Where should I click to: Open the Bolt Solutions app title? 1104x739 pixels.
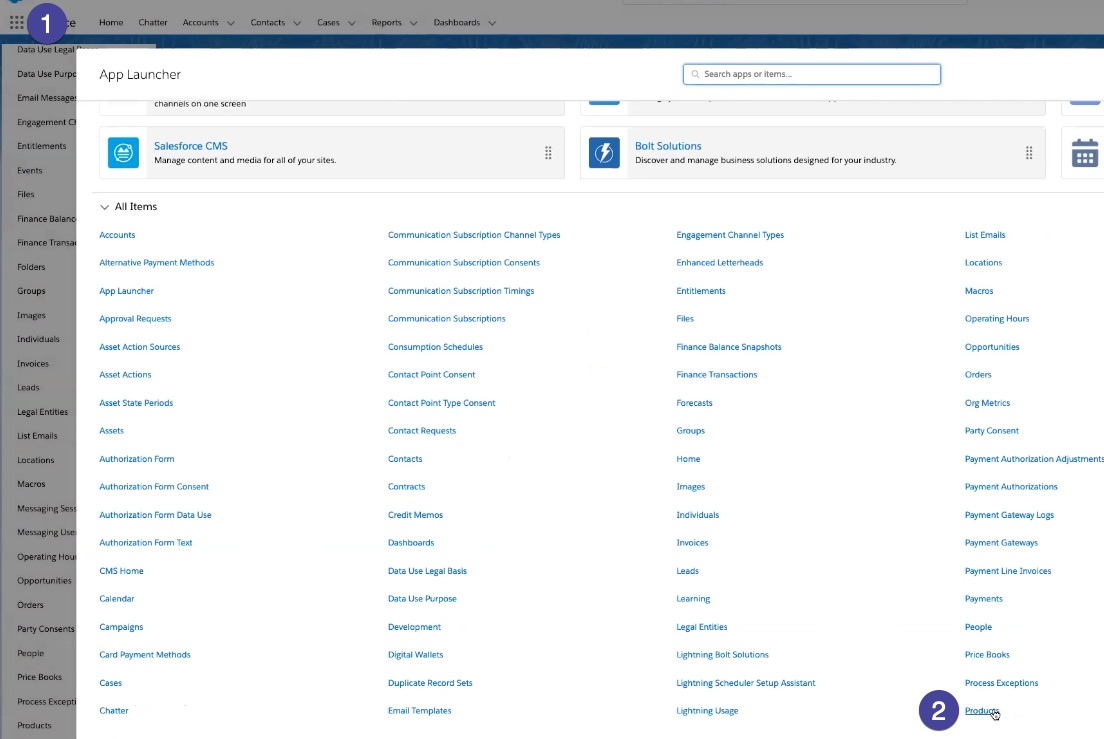(668, 146)
